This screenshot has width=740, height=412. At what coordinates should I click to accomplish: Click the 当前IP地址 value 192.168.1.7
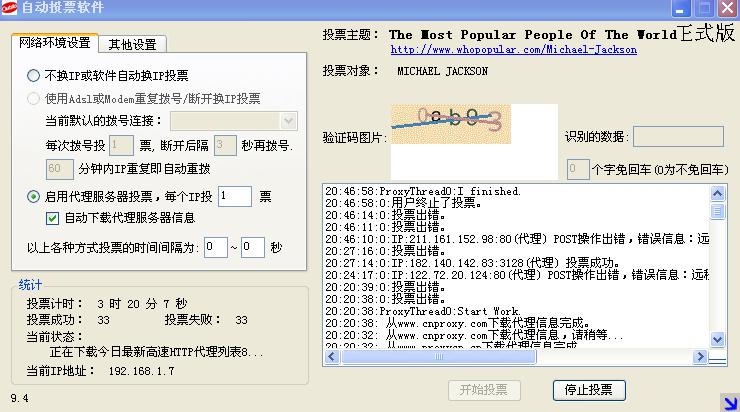coord(142,371)
